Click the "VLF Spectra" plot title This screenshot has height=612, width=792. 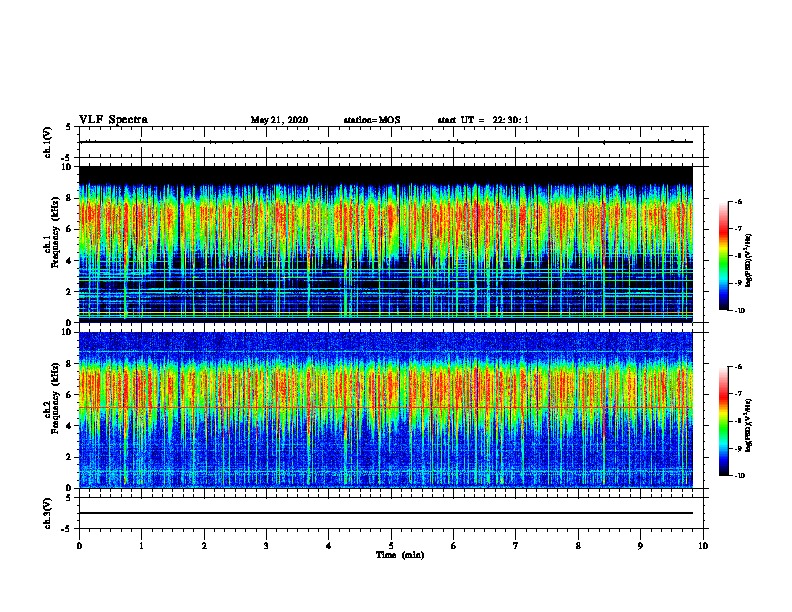point(113,120)
